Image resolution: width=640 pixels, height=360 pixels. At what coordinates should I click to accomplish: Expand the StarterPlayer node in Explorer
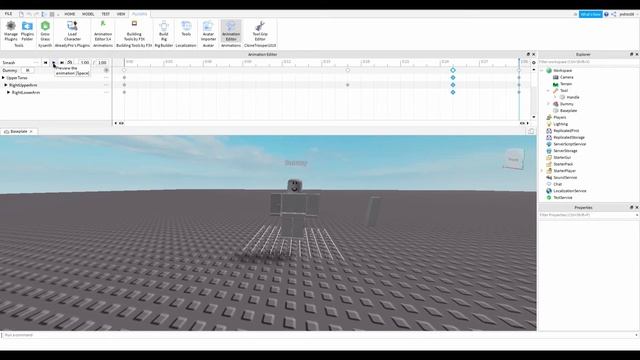pyautogui.click(x=542, y=171)
